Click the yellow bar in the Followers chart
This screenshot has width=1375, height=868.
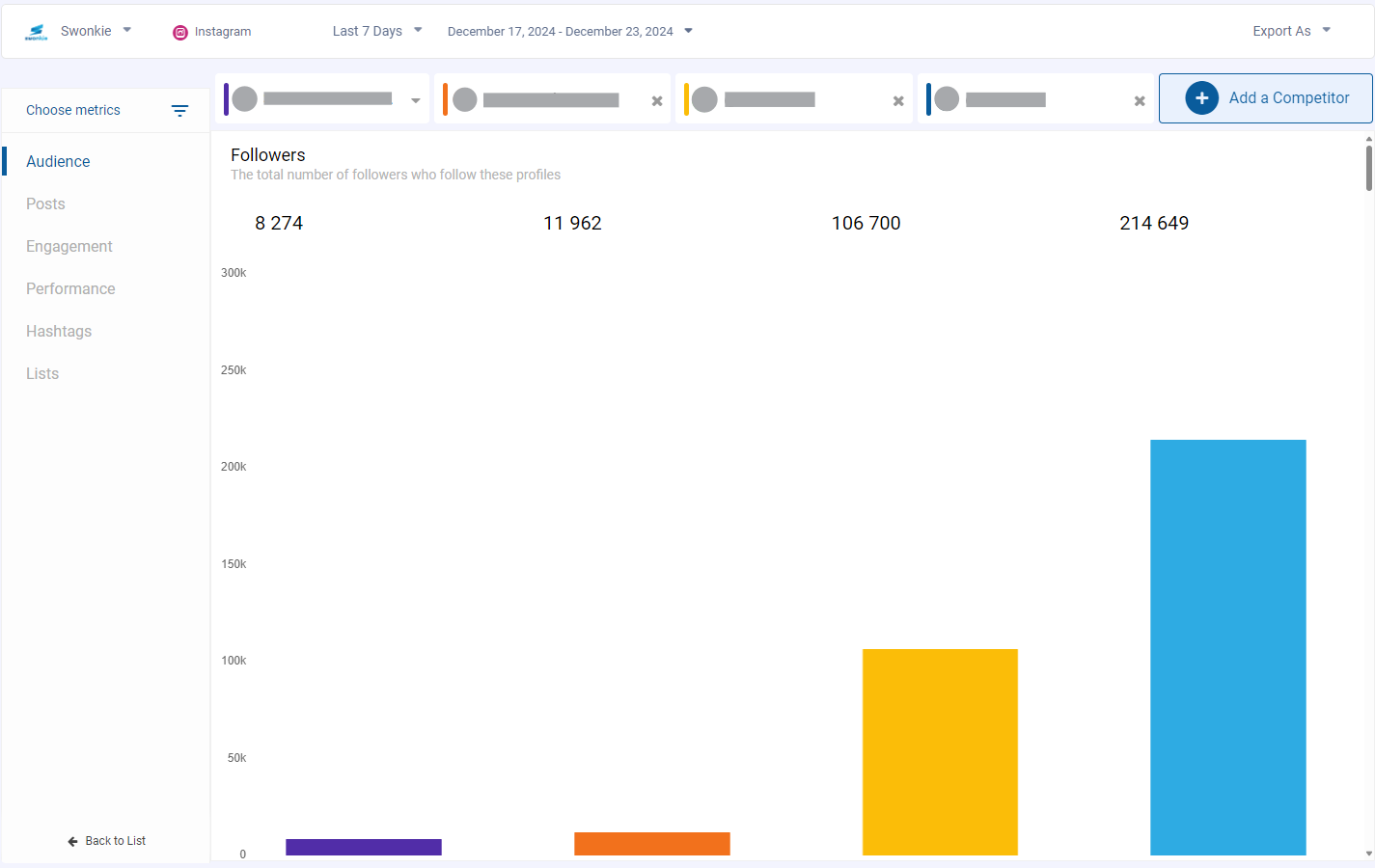pos(940,752)
